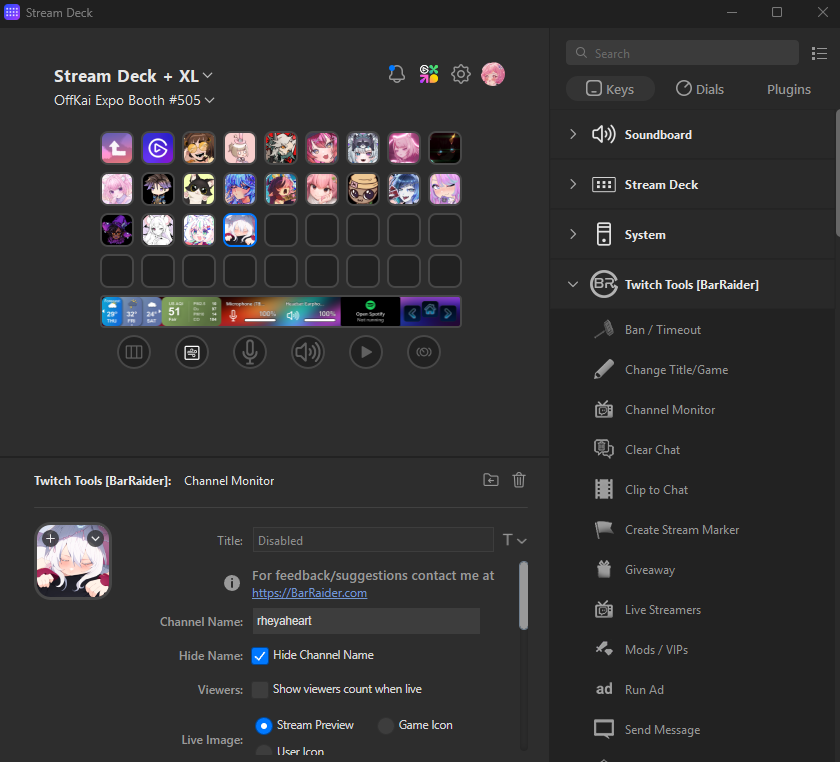Click the rightmost concentric-circle dial icon
Viewport: 840px width, 762px height.
coord(424,352)
